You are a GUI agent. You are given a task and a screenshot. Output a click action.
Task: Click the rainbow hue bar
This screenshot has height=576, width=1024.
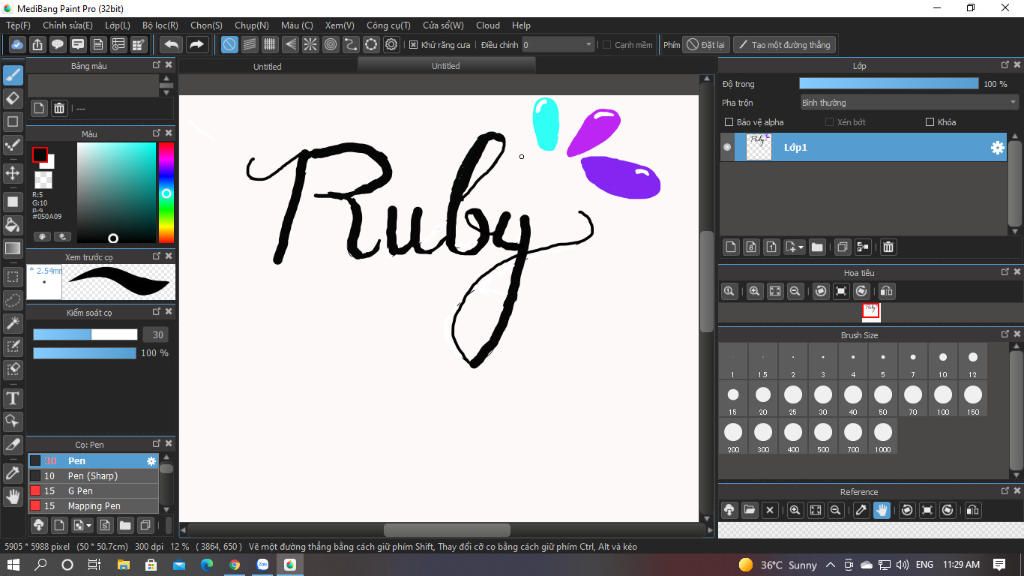point(166,193)
